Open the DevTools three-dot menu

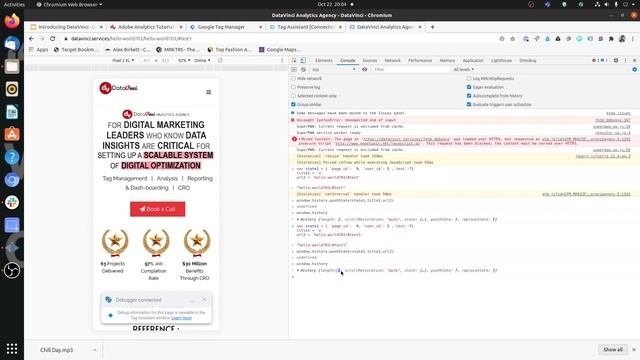pyautogui.click(x=625, y=60)
